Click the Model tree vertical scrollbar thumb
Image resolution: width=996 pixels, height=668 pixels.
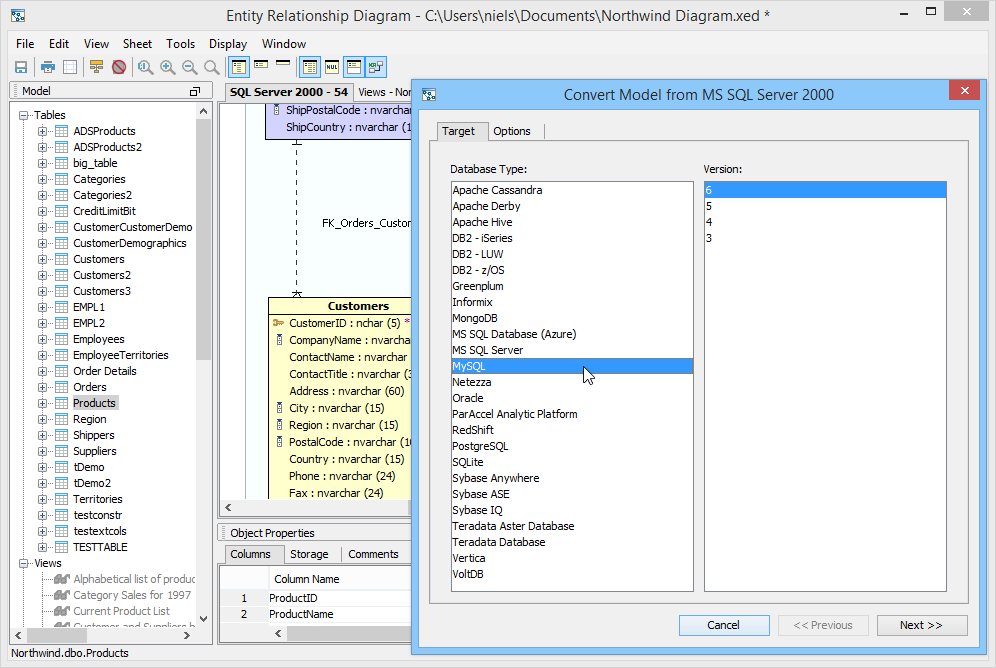click(x=203, y=240)
